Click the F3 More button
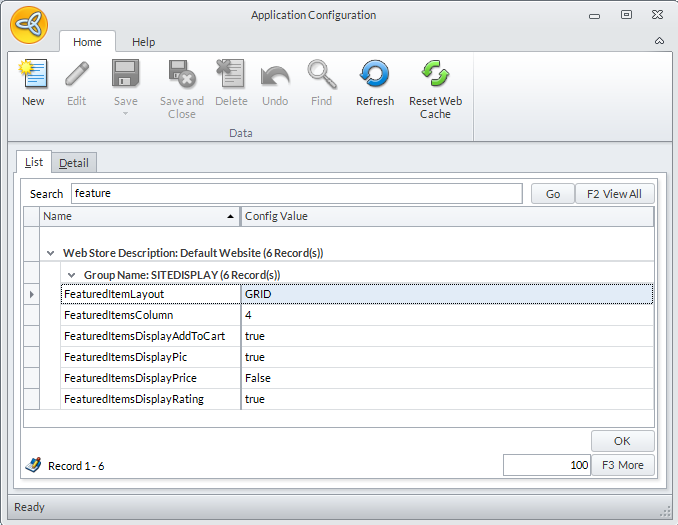Viewport: 678px width, 525px height. [x=623, y=465]
